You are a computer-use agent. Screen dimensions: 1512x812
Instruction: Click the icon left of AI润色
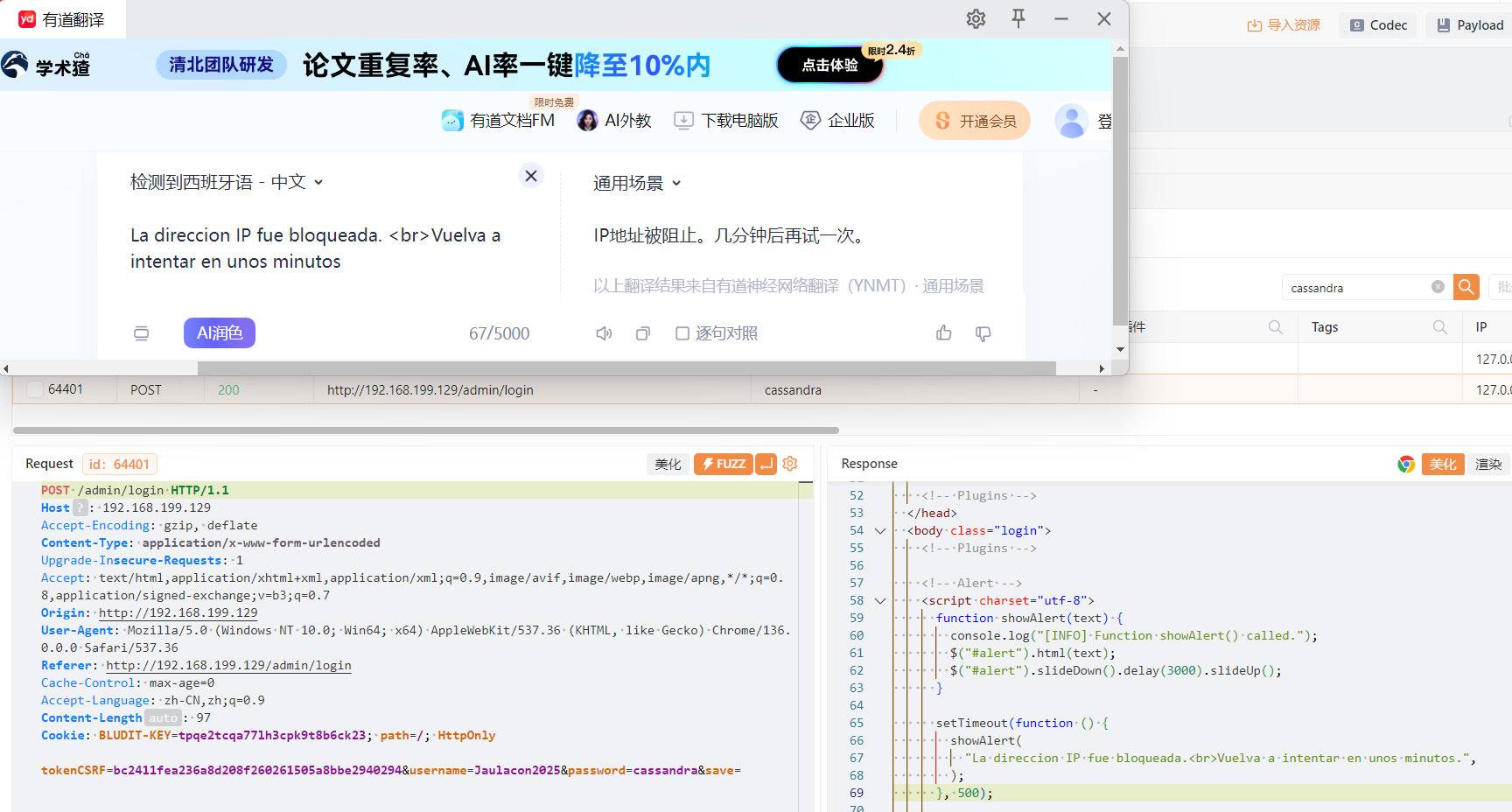pyautogui.click(x=141, y=333)
